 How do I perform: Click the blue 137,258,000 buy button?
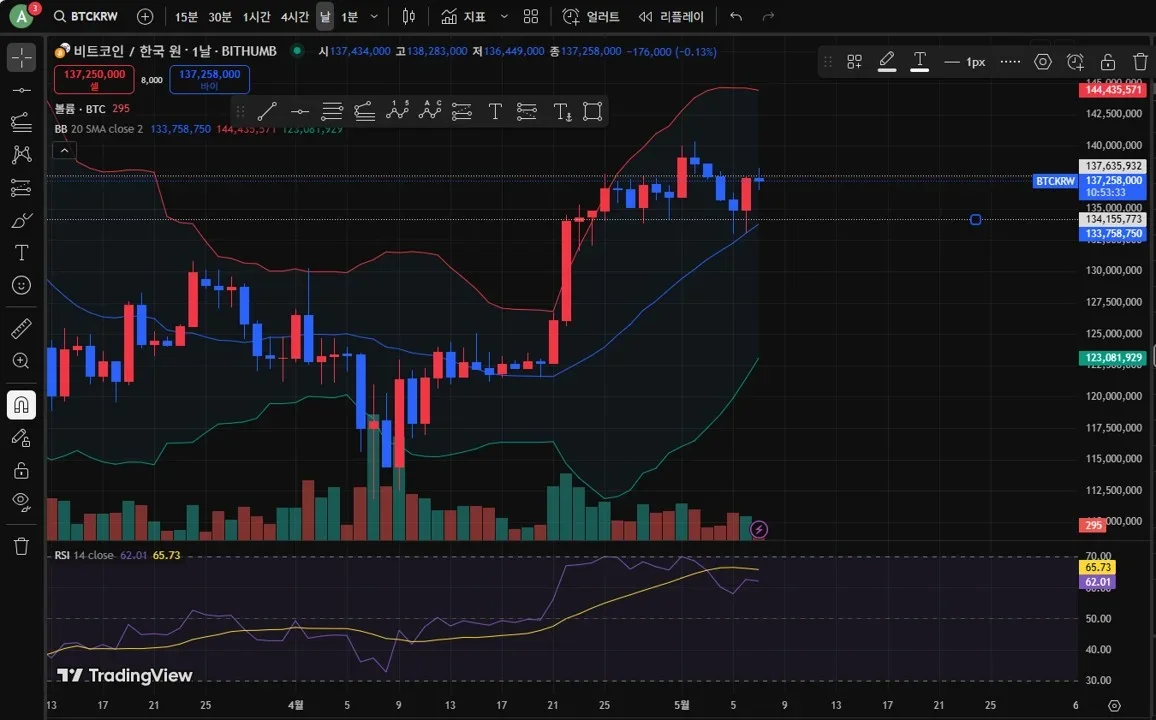pos(209,80)
